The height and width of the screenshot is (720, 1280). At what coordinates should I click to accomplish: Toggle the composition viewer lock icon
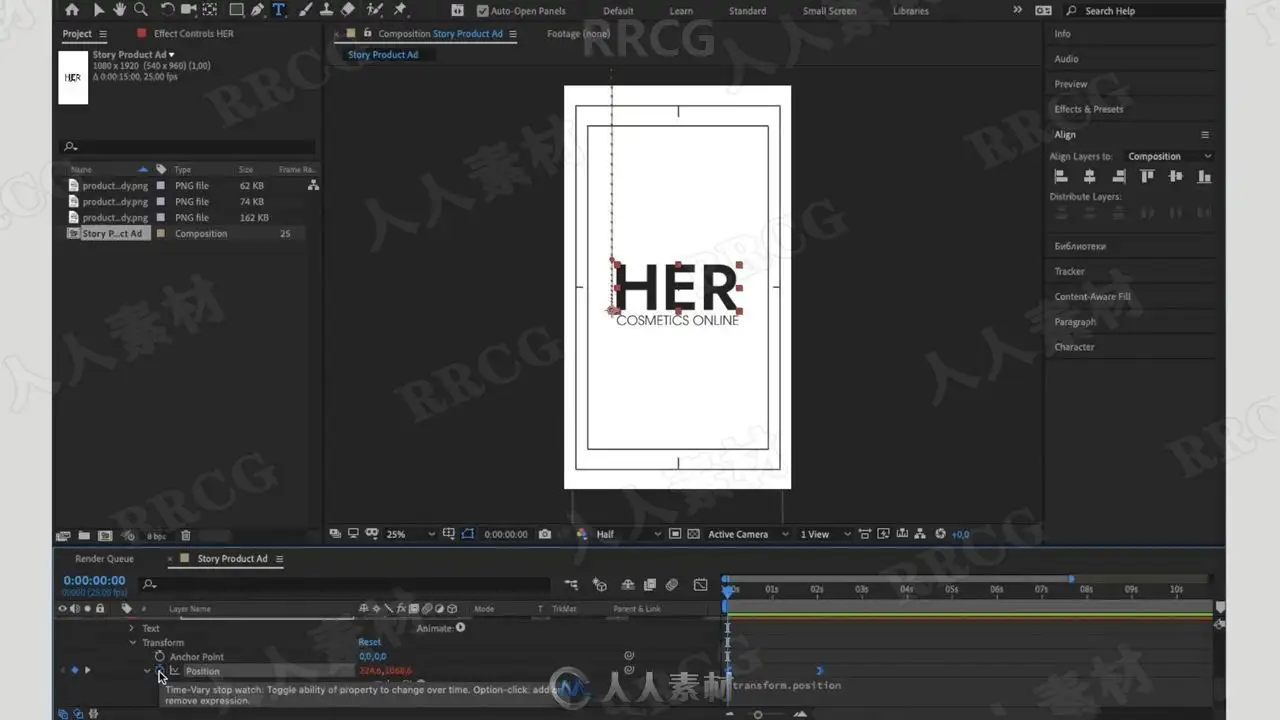(367, 33)
